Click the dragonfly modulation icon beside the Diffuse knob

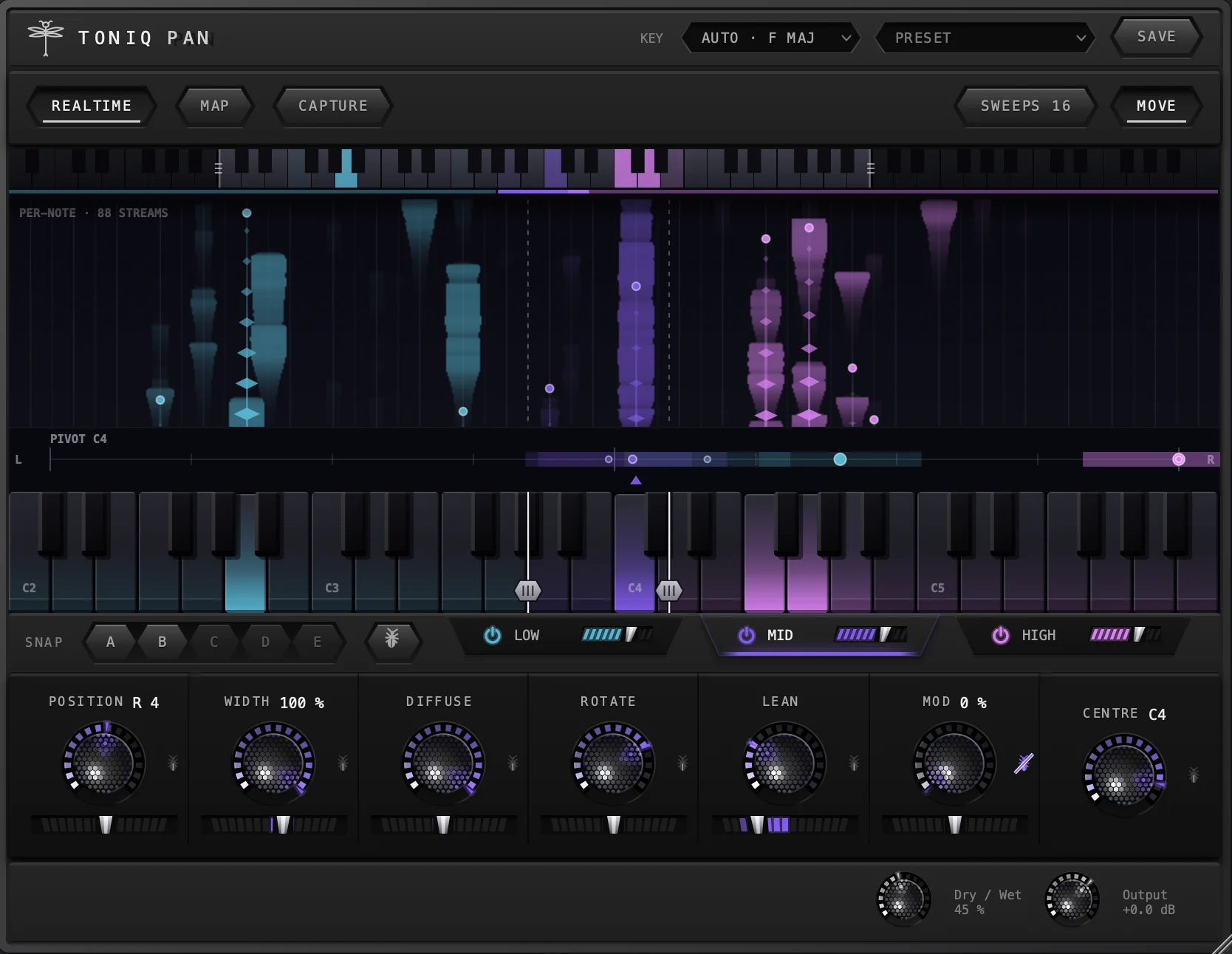point(513,763)
